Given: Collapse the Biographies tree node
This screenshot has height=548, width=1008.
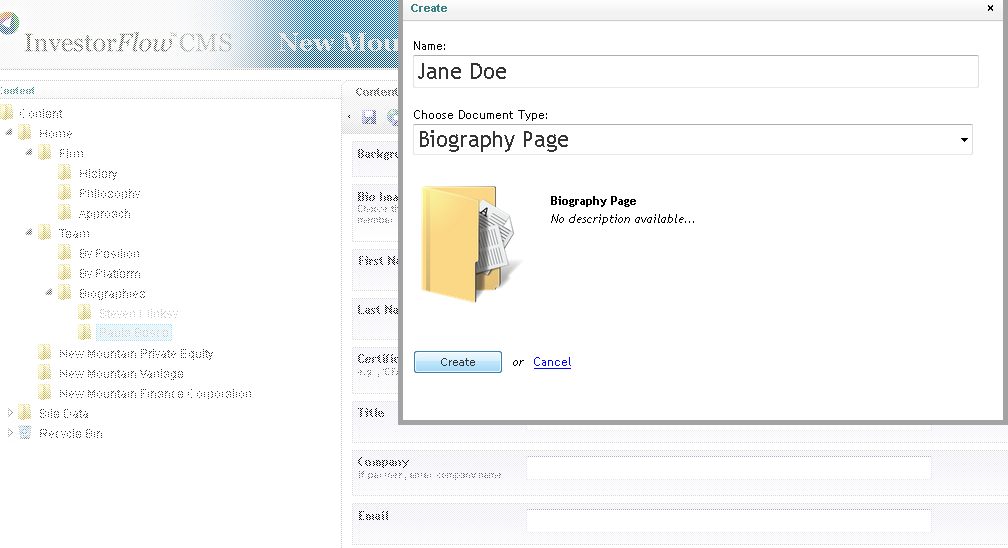Looking at the screenshot, I should (49, 293).
